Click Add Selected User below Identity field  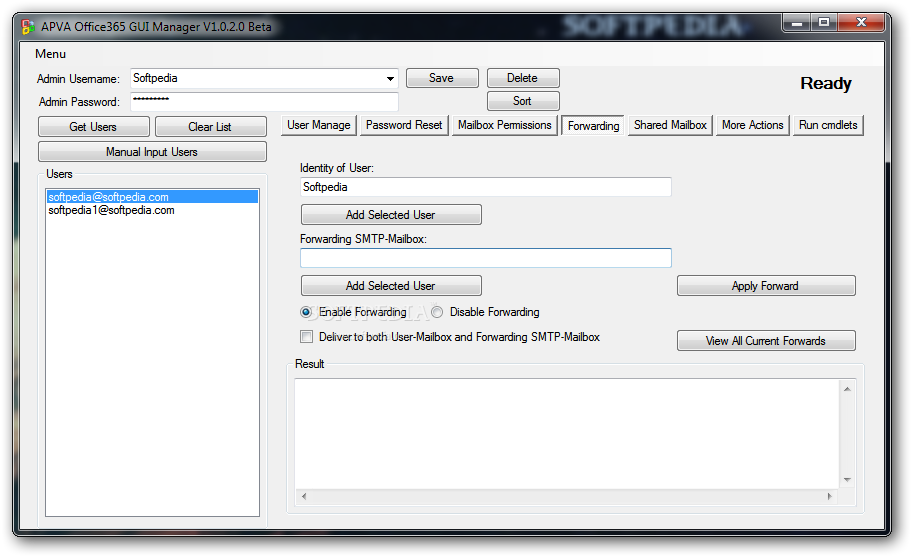pyautogui.click(x=391, y=215)
